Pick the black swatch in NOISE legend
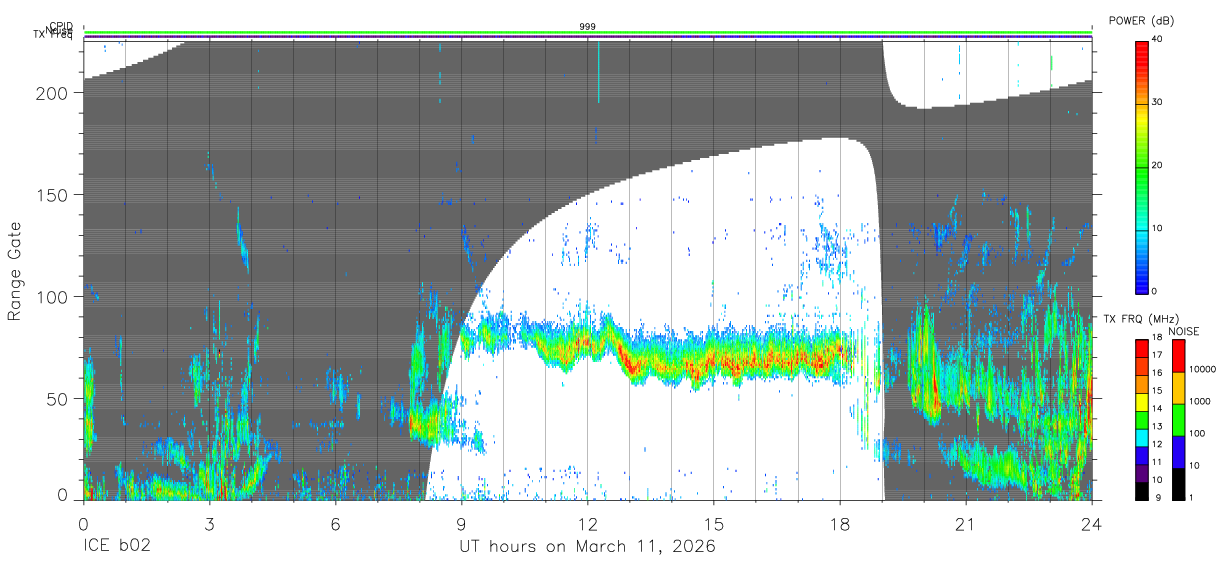This screenshot has width=1228, height=567. [x=1178, y=484]
